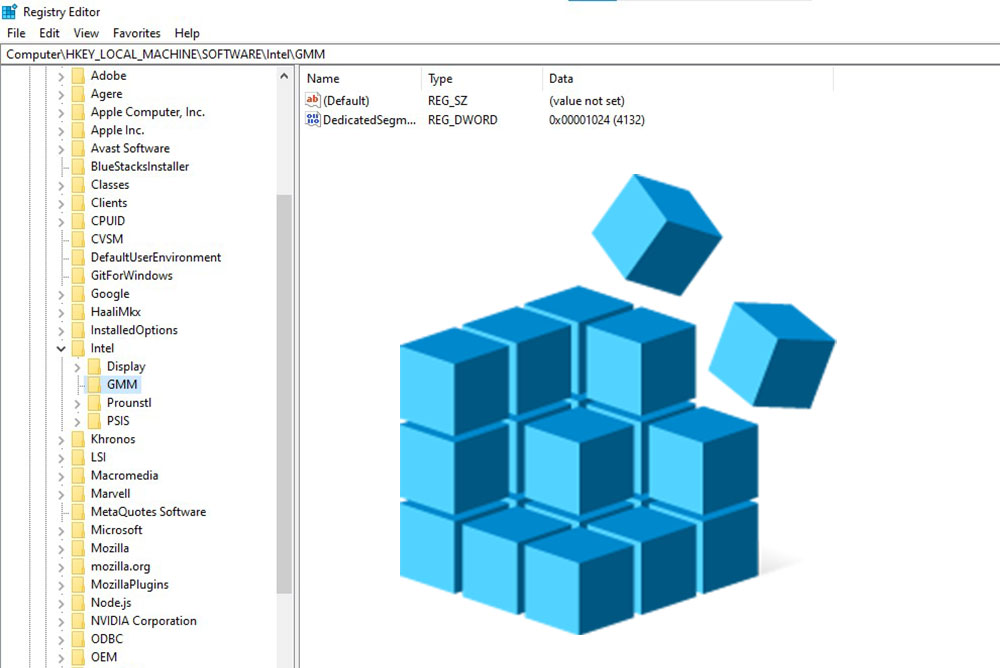Expand the Avast Software key
This screenshot has width=1000, height=668.
tap(61, 148)
